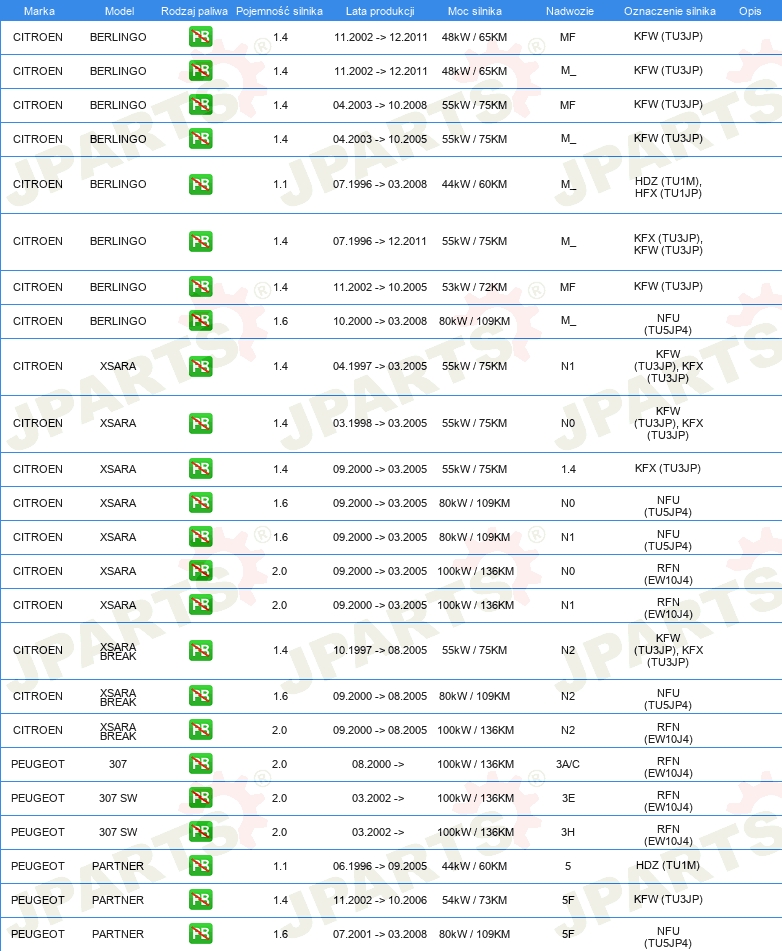This screenshot has height=951, width=782.
Task: Select the '07.1996 -> 03.2008' production years cell
Action: pyautogui.click(x=380, y=184)
